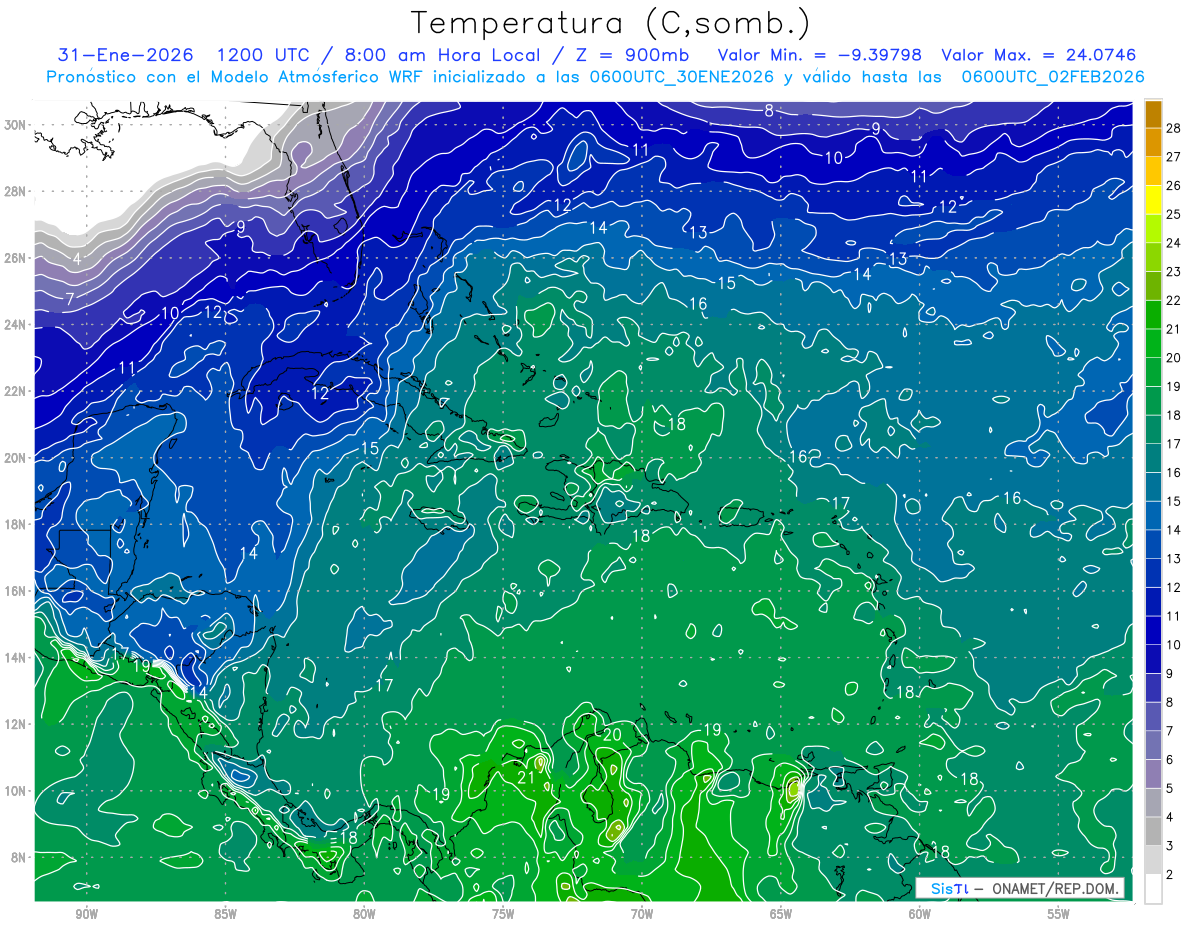1200x927 pixels.
Task: Click the brown top swatch of color legend
Action: coord(1153,115)
